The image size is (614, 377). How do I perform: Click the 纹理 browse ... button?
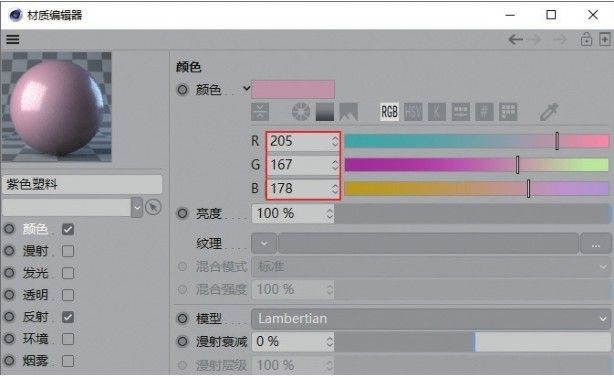point(596,244)
